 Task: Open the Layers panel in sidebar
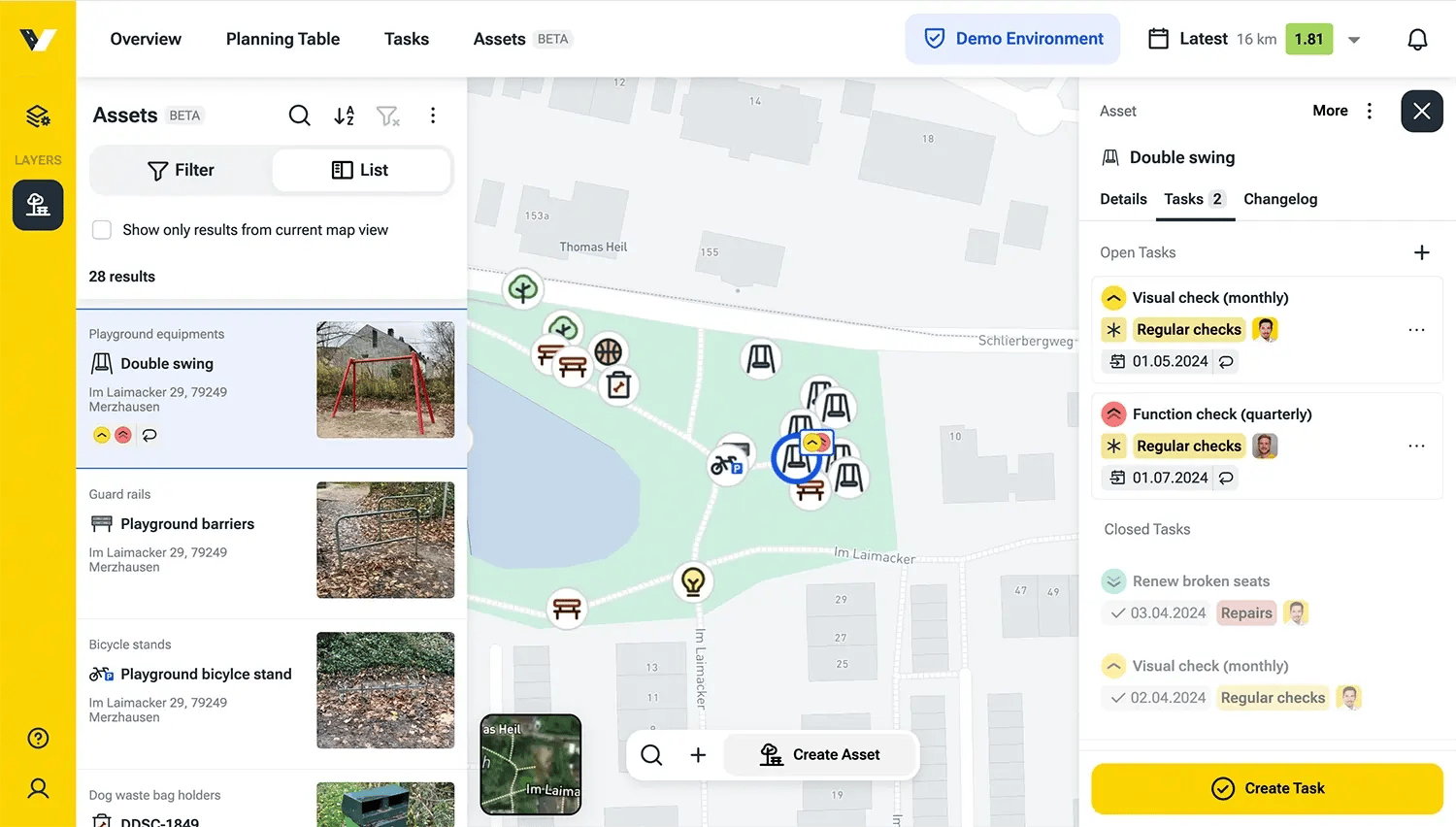pyautogui.click(x=38, y=117)
